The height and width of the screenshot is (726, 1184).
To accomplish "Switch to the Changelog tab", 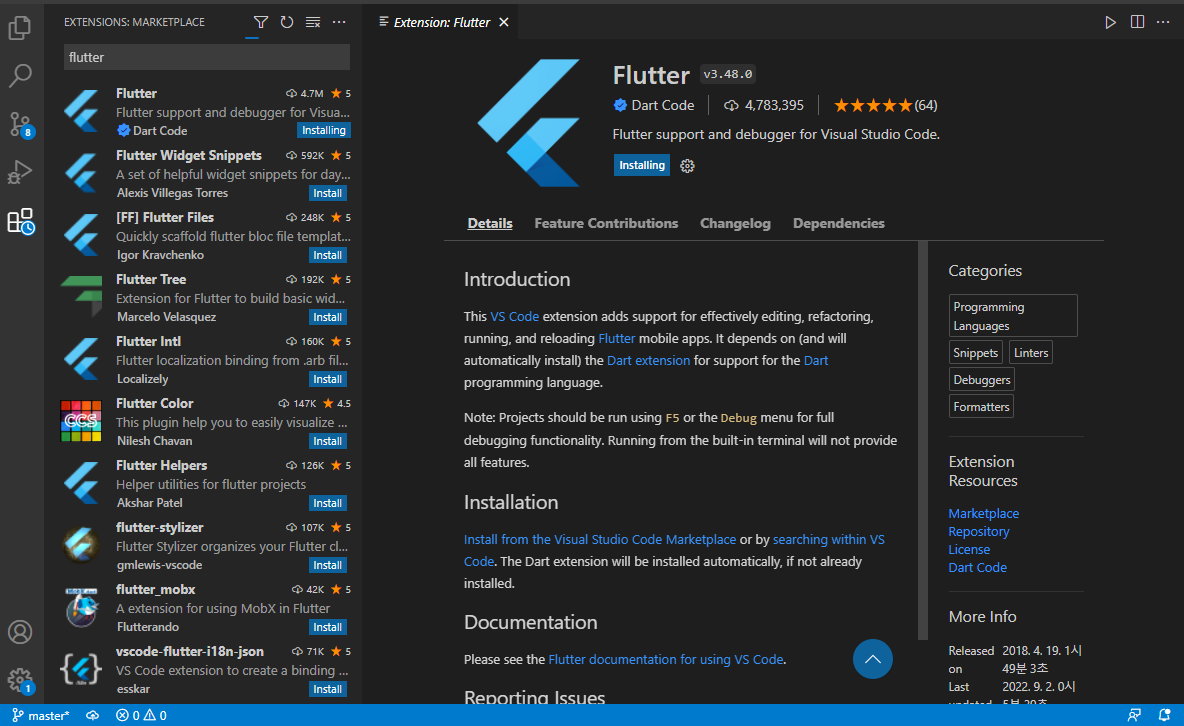I will click(x=735, y=224).
